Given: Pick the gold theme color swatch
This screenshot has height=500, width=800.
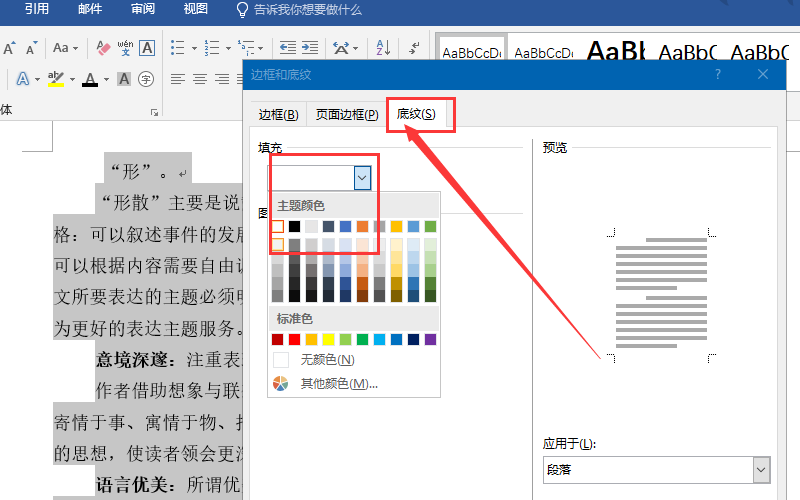Looking at the screenshot, I should (396, 227).
